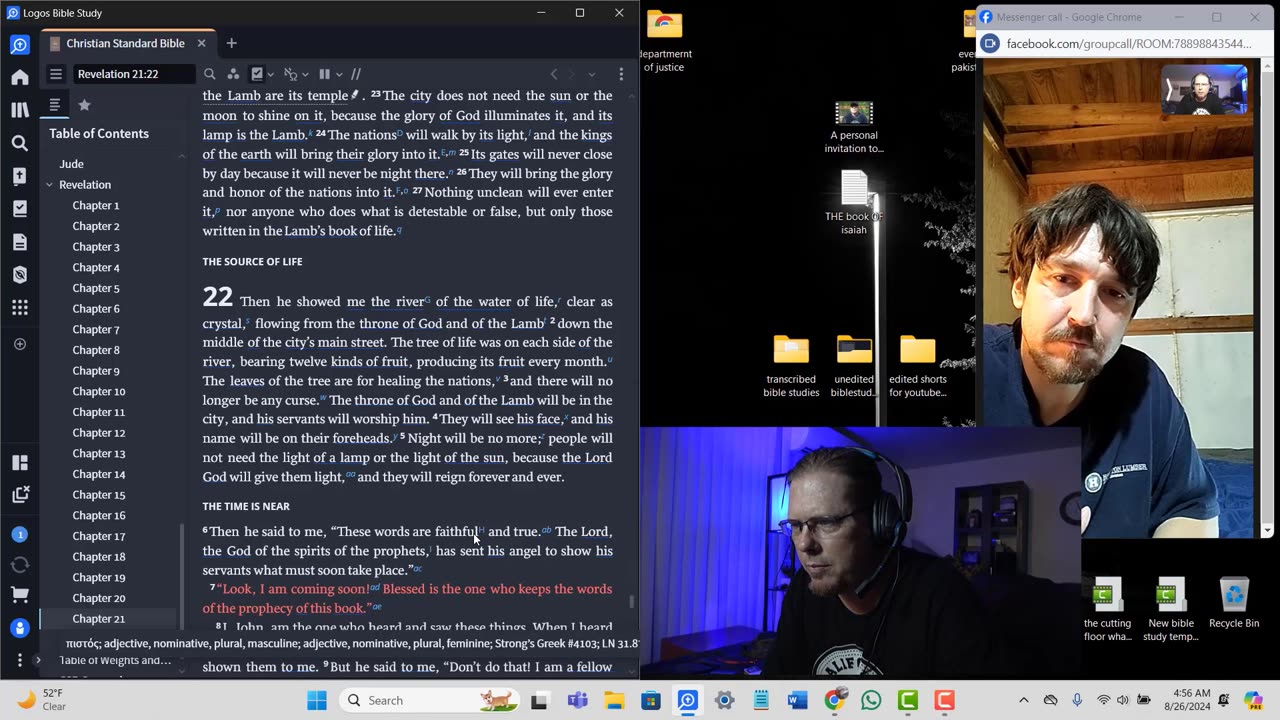This screenshot has height=720, width=1280.
Task: Open a new tab with plus button
Action: tap(231, 43)
